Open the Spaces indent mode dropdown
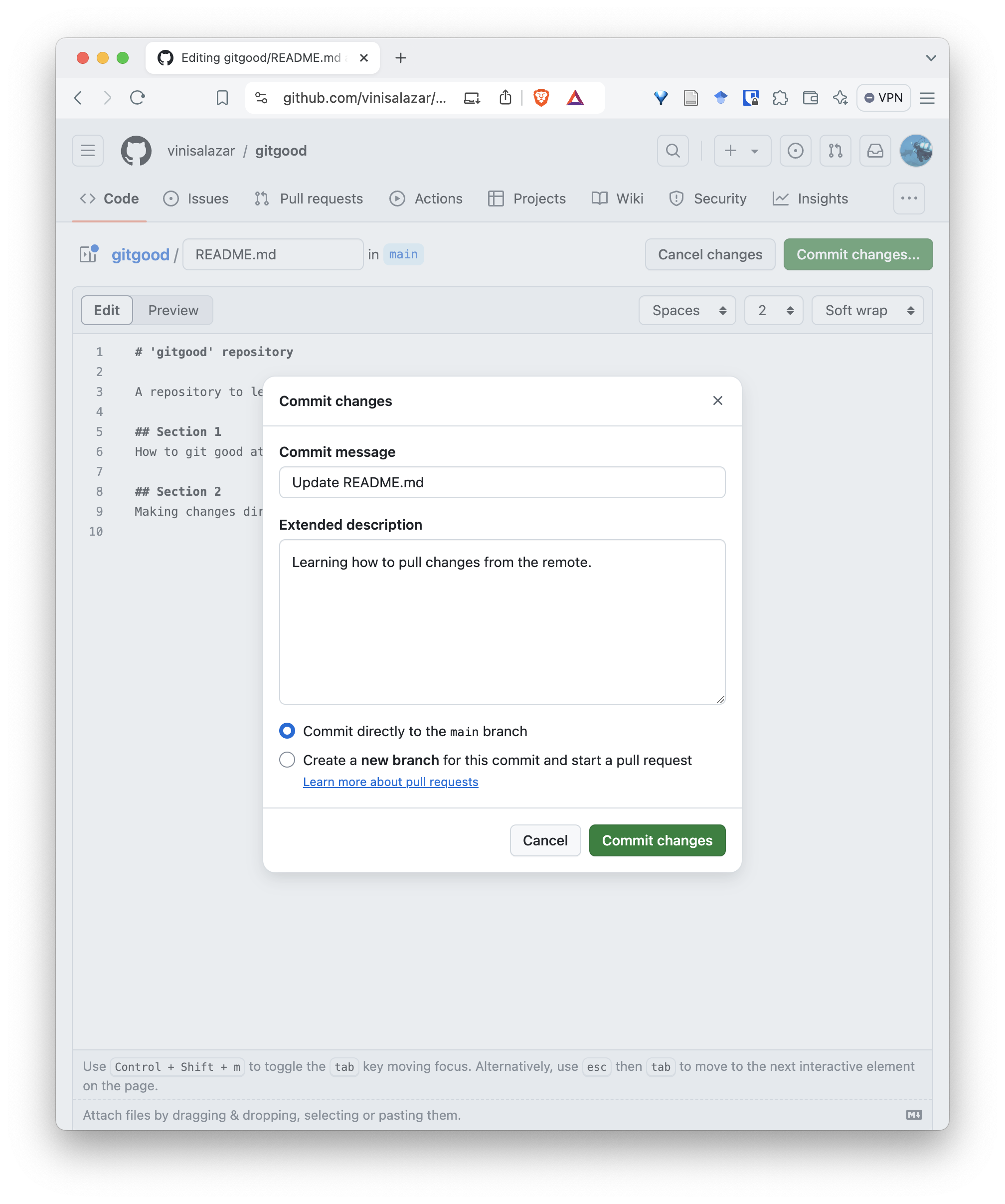This screenshot has width=1005, height=1204. (x=687, y=310)
